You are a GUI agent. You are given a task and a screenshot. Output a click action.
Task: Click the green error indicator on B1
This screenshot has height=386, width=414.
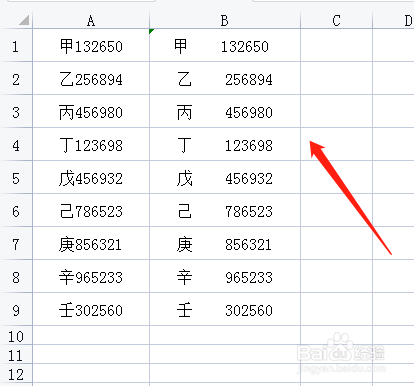coord(151,31)
